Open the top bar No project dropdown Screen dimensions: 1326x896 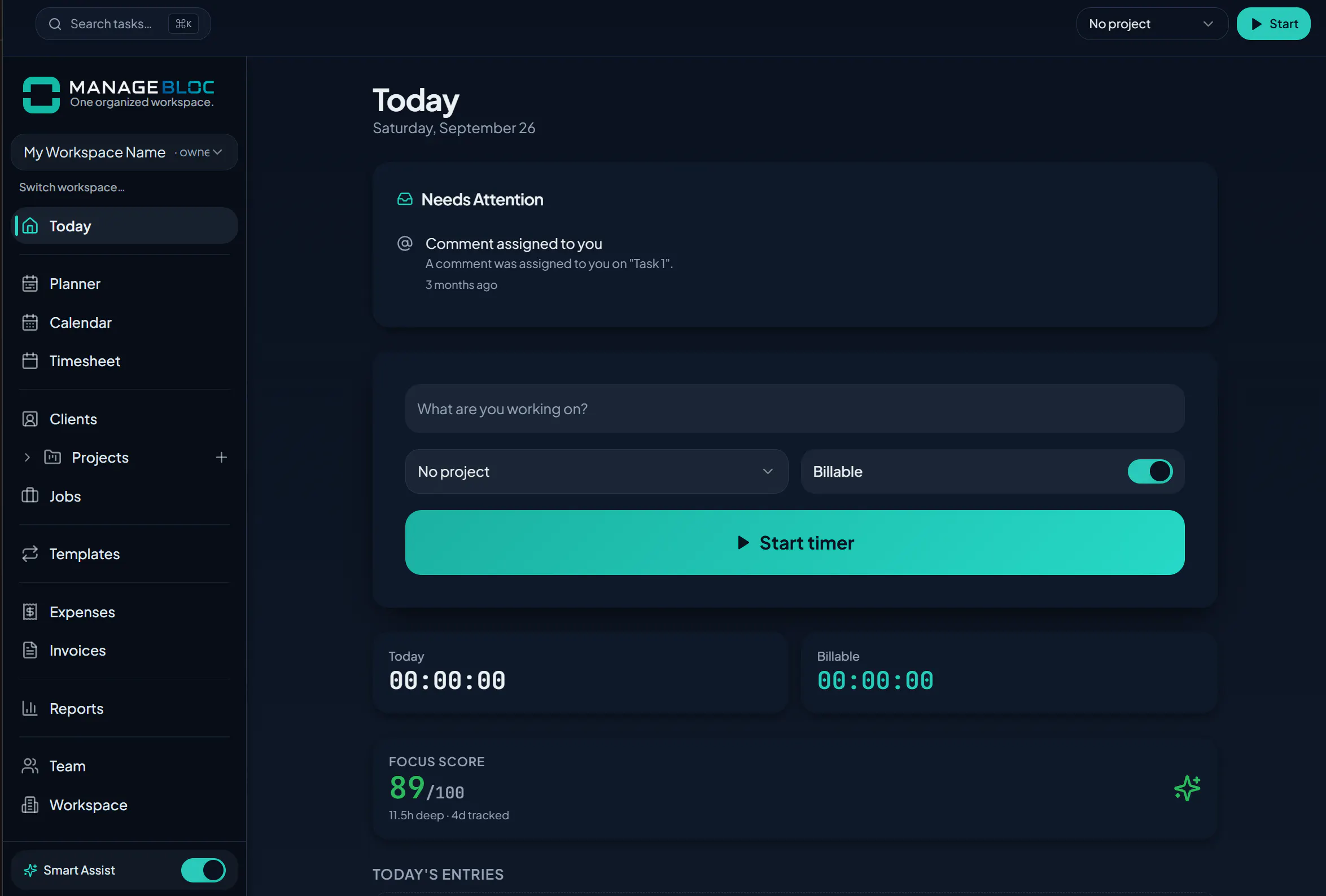(x=1152, y=24)
